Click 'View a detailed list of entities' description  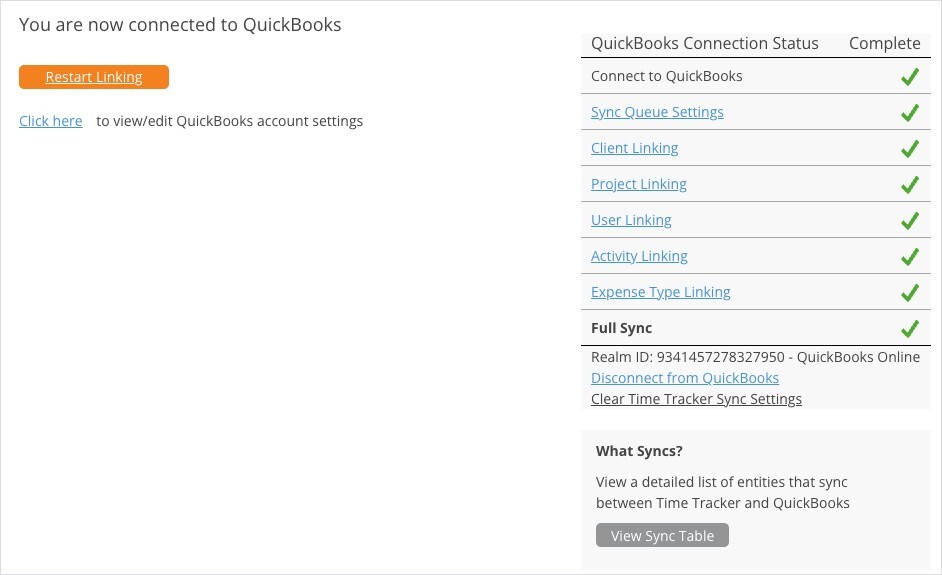click(x=723, y=492)
